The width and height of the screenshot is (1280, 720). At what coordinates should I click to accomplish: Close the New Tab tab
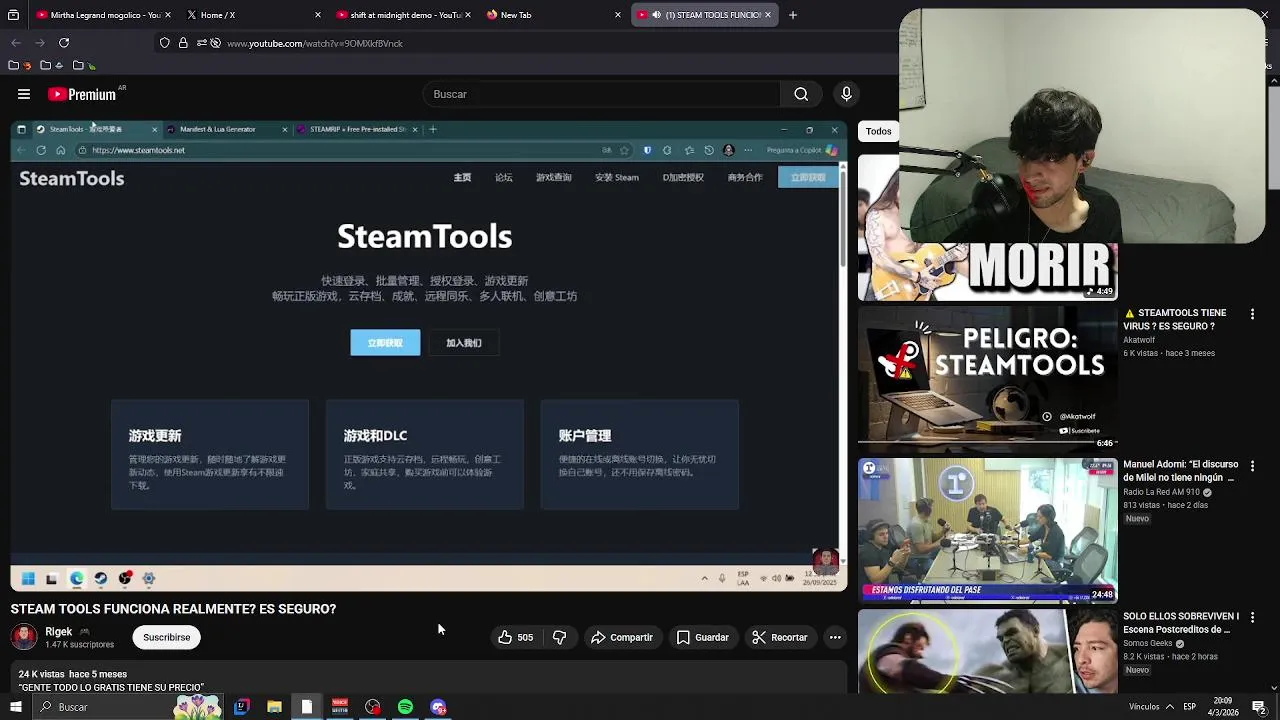click(x=618, y=15)
